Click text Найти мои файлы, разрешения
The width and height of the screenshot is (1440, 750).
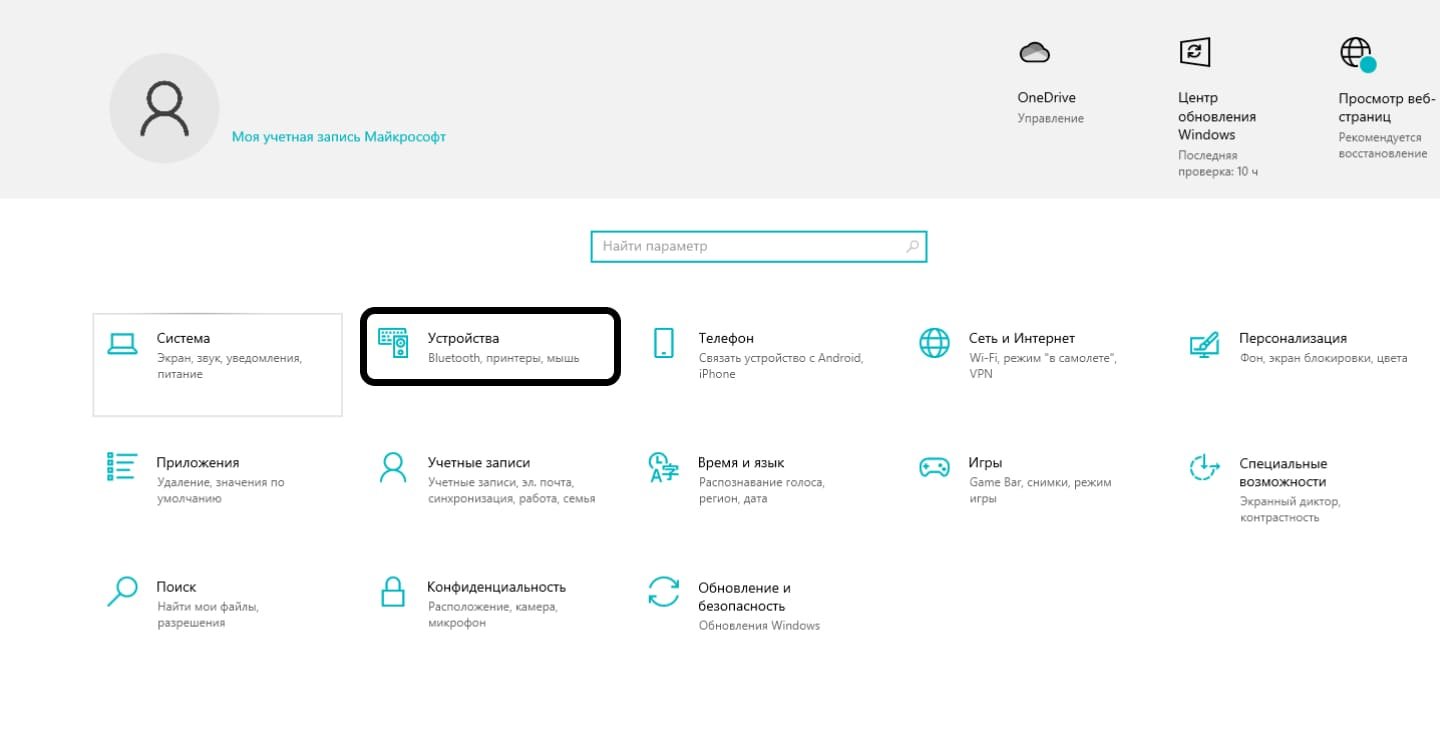pyautogui.click(x=208, y=614)
